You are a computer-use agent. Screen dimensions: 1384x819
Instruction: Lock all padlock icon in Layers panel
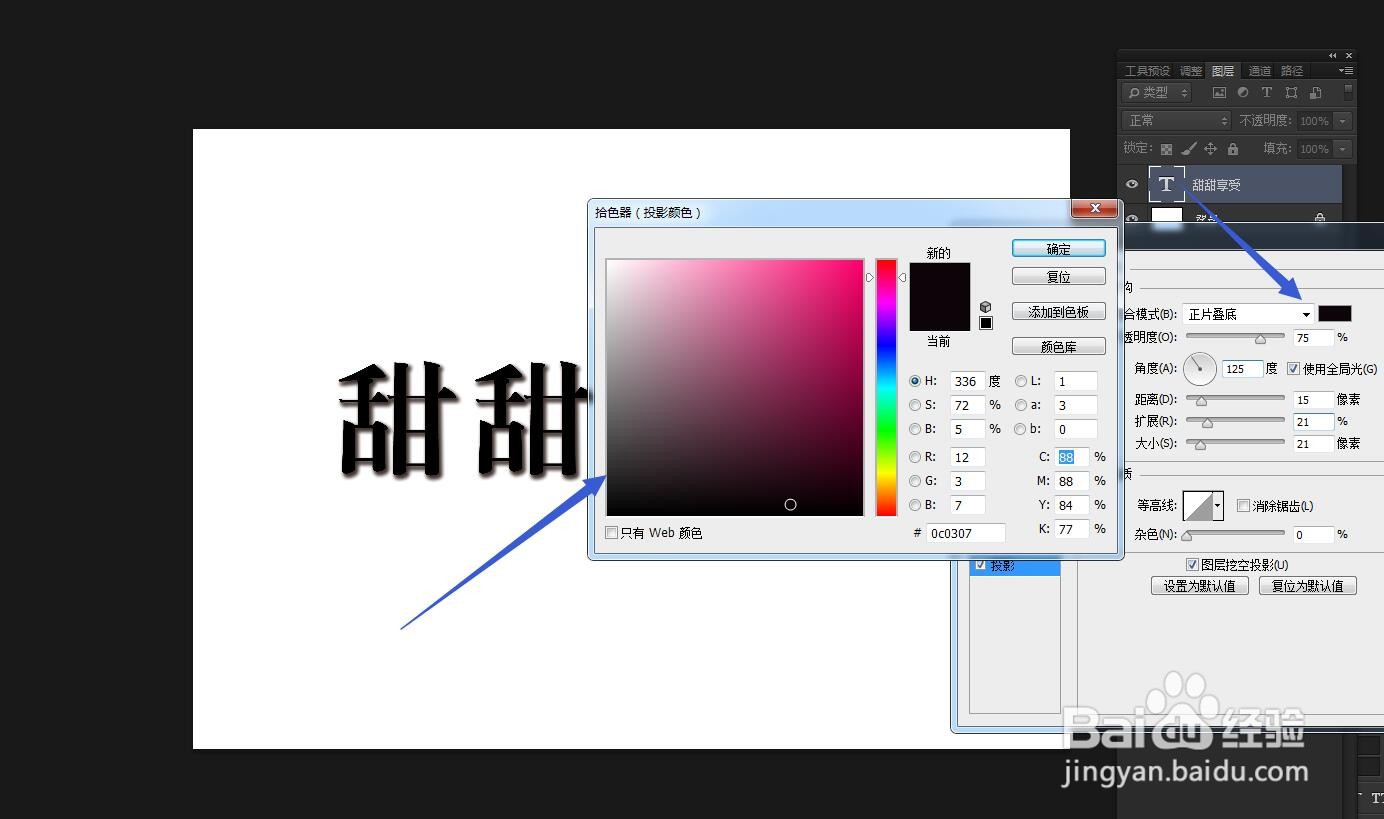pyautogui.click(x=1232, y=149)
